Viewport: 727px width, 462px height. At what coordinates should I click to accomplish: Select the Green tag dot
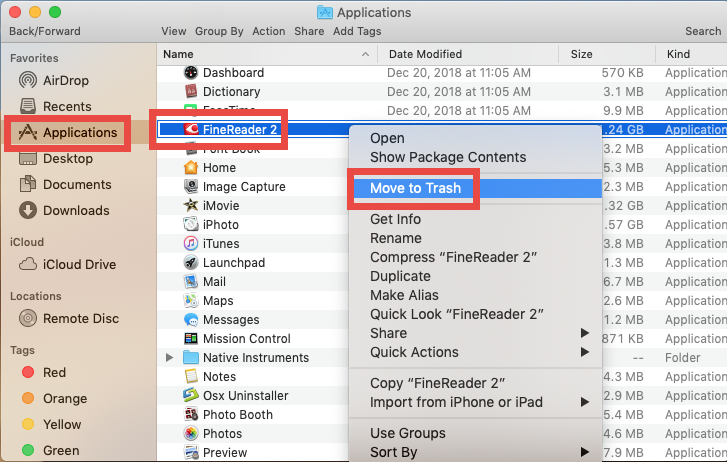point(28,450)
